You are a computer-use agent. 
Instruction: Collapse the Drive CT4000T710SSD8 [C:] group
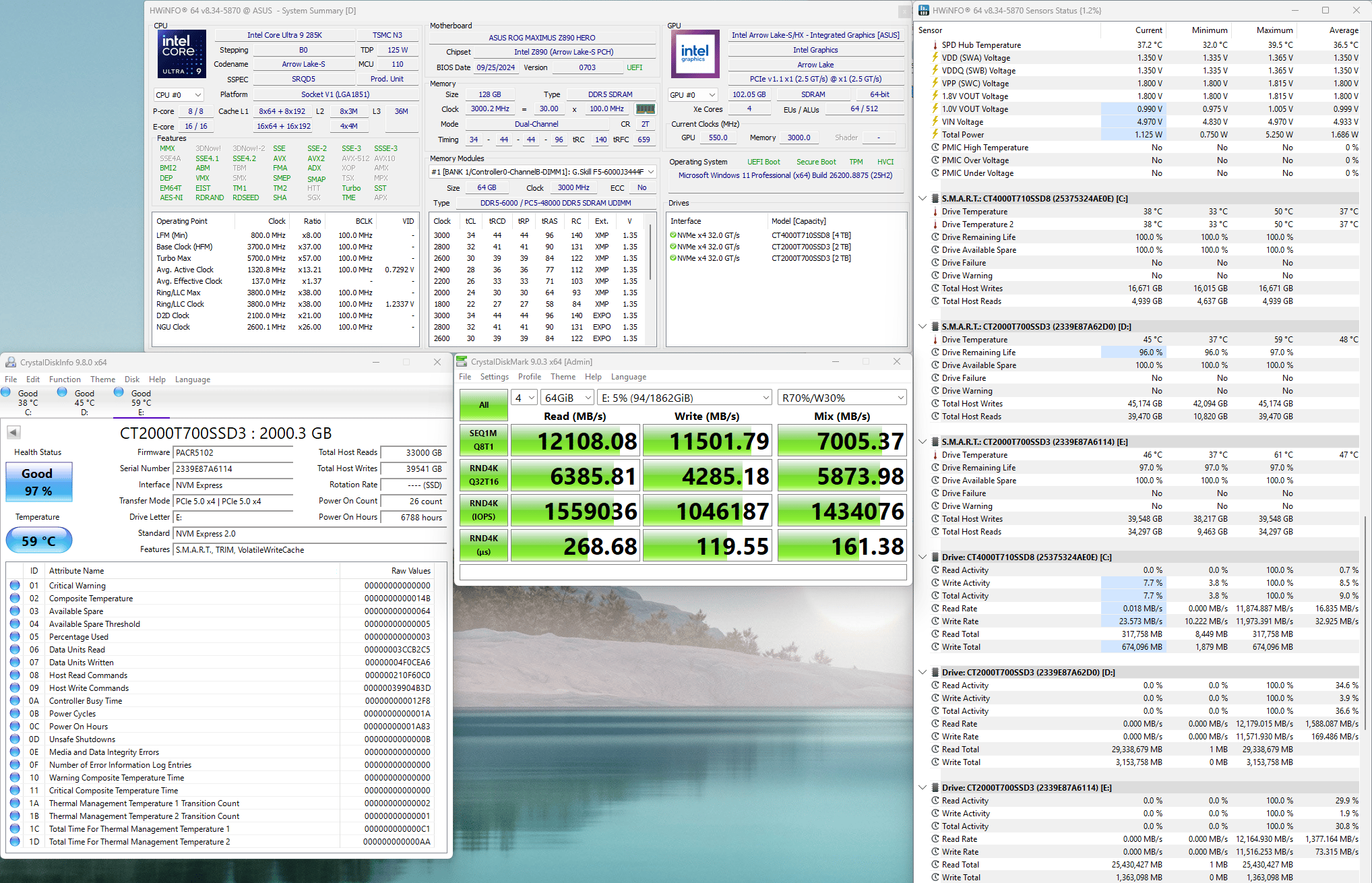pos(923,557)
